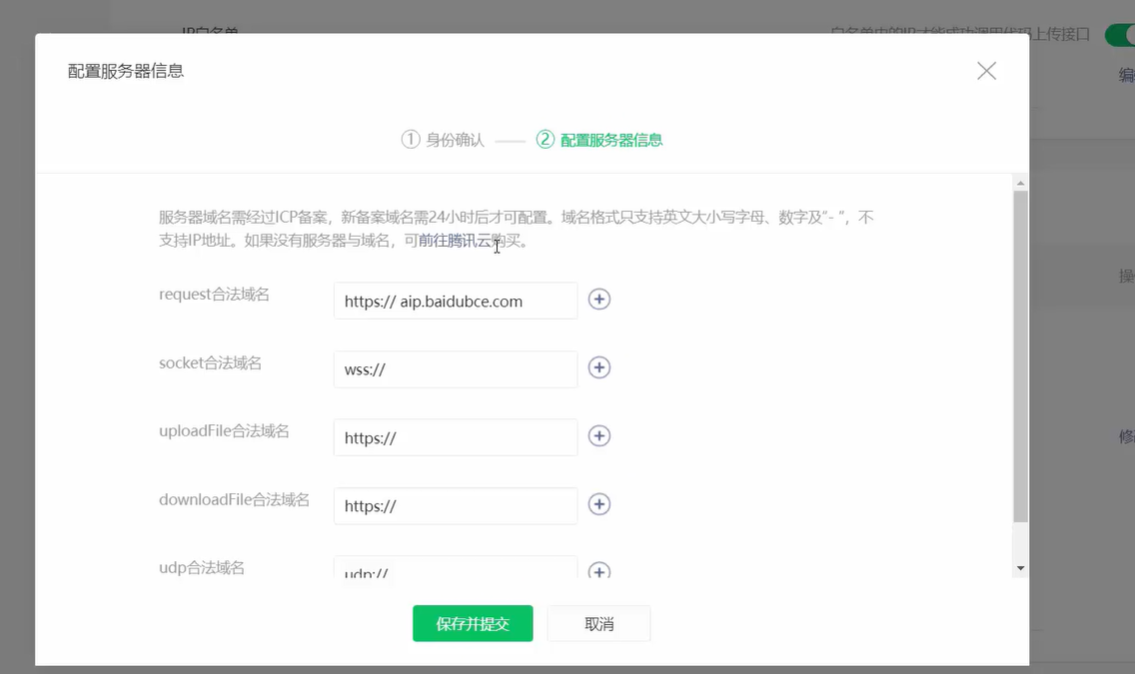Click the request合法域名 input field
The image size is (1135, 674).
[x=455, y=300]
